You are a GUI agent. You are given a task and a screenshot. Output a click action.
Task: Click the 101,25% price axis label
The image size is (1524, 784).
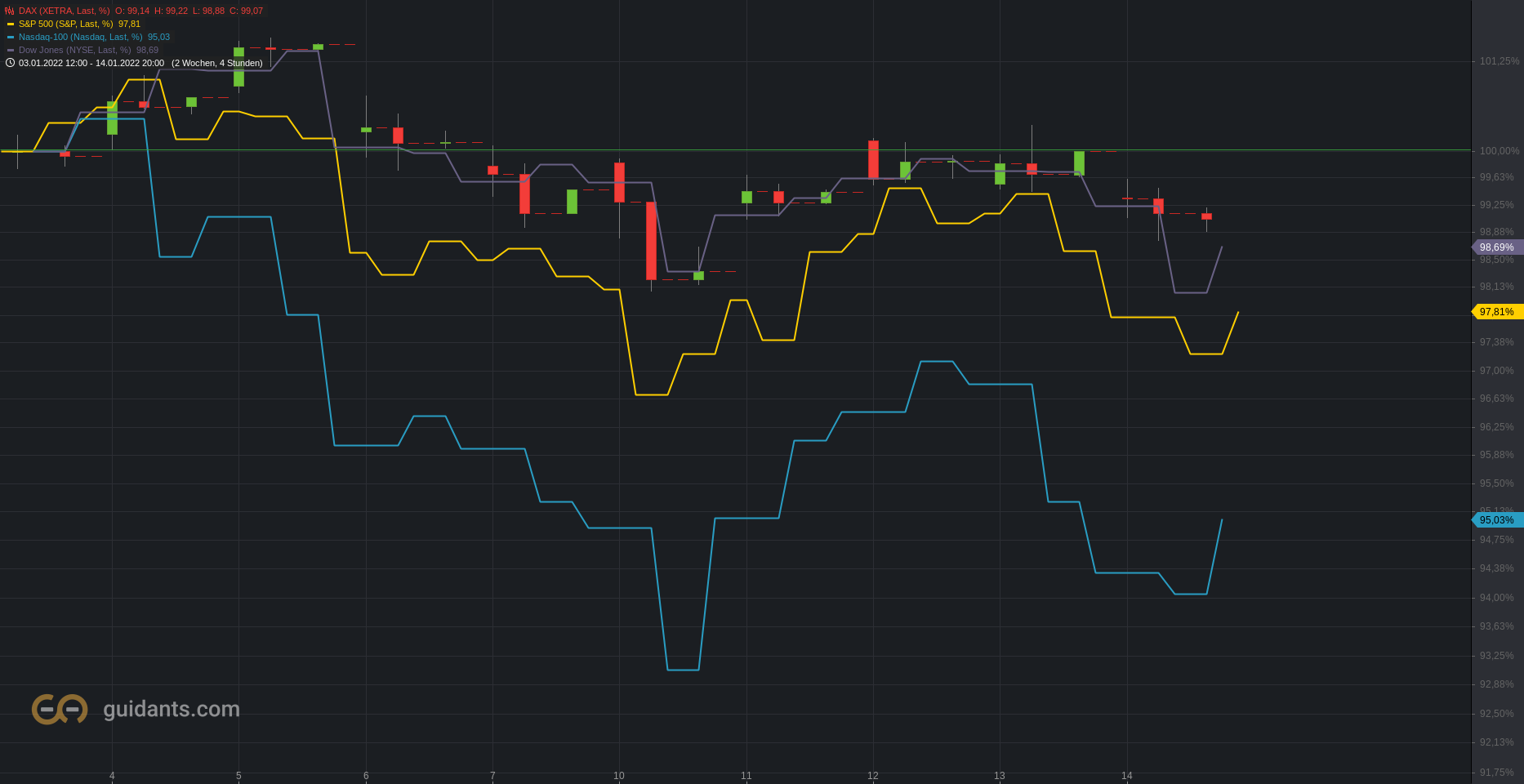coord(1499,61)
